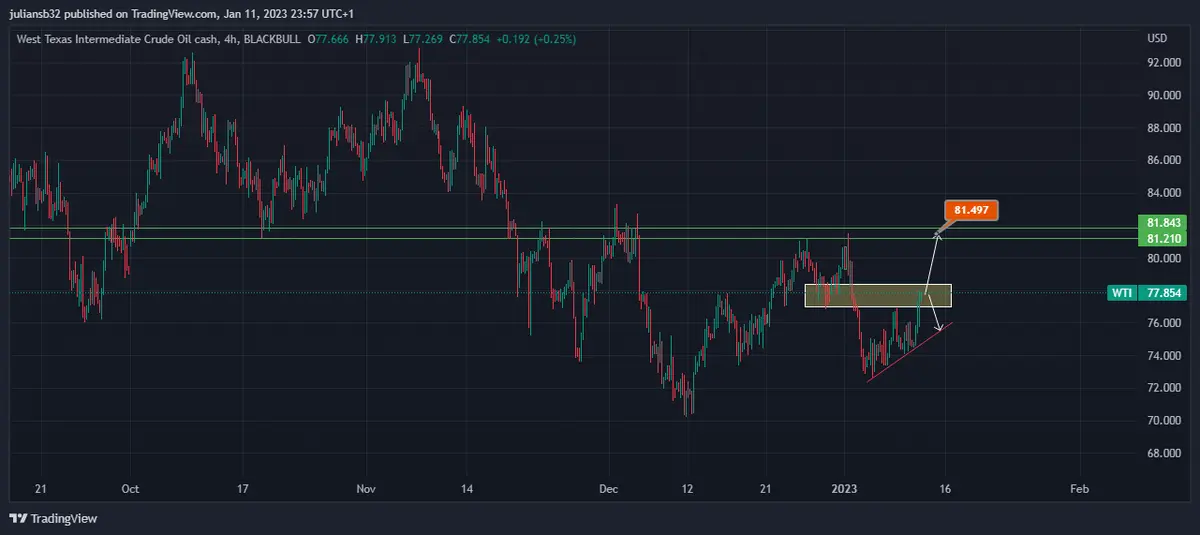Click the Feb label on time axis
Image resolution: width=1200 pixels, height=535 pixels.
[x=1079, y=489]
